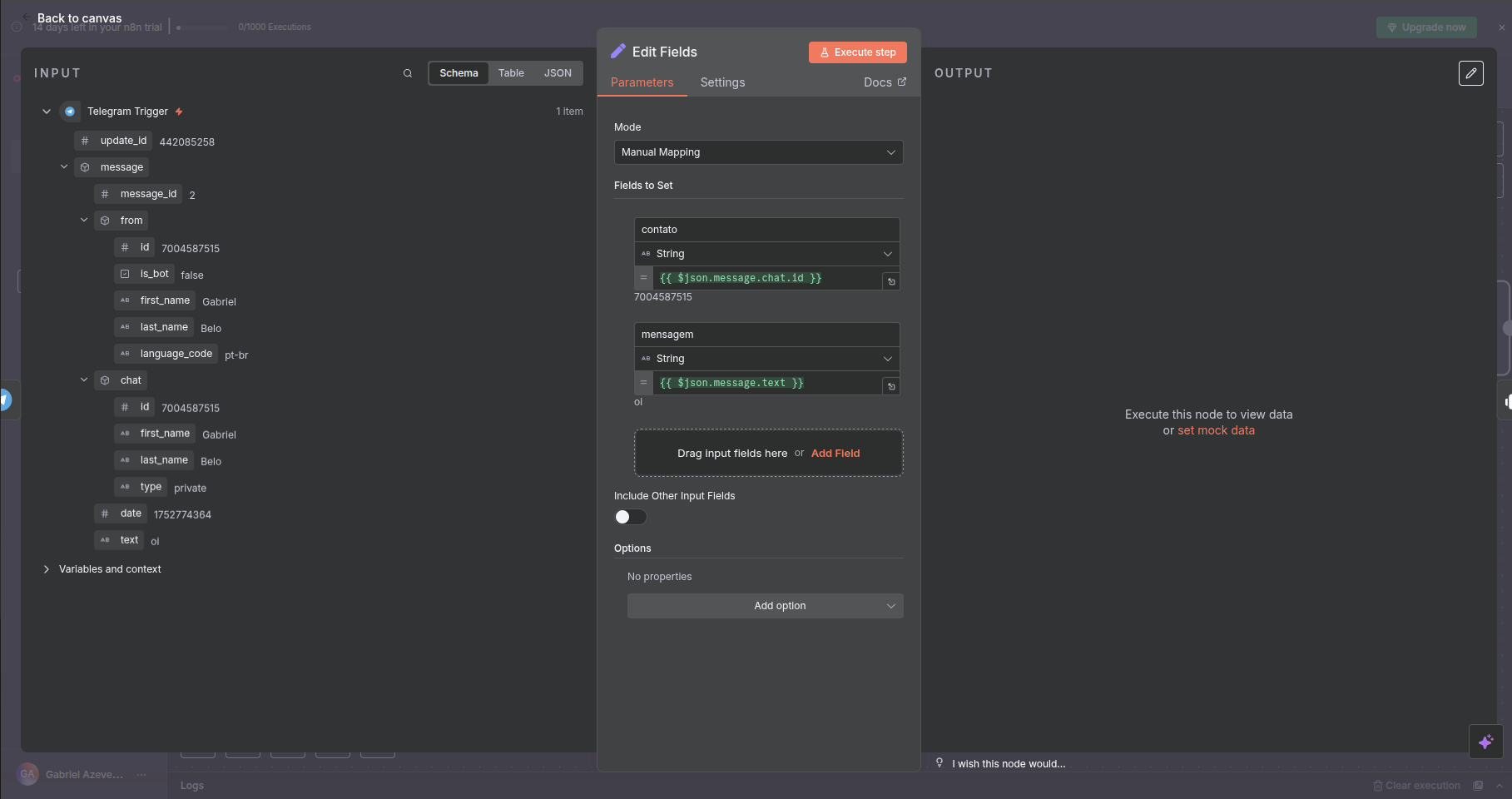
Task: Switch the input view to JSON
Action: click(x=558, y=73)
